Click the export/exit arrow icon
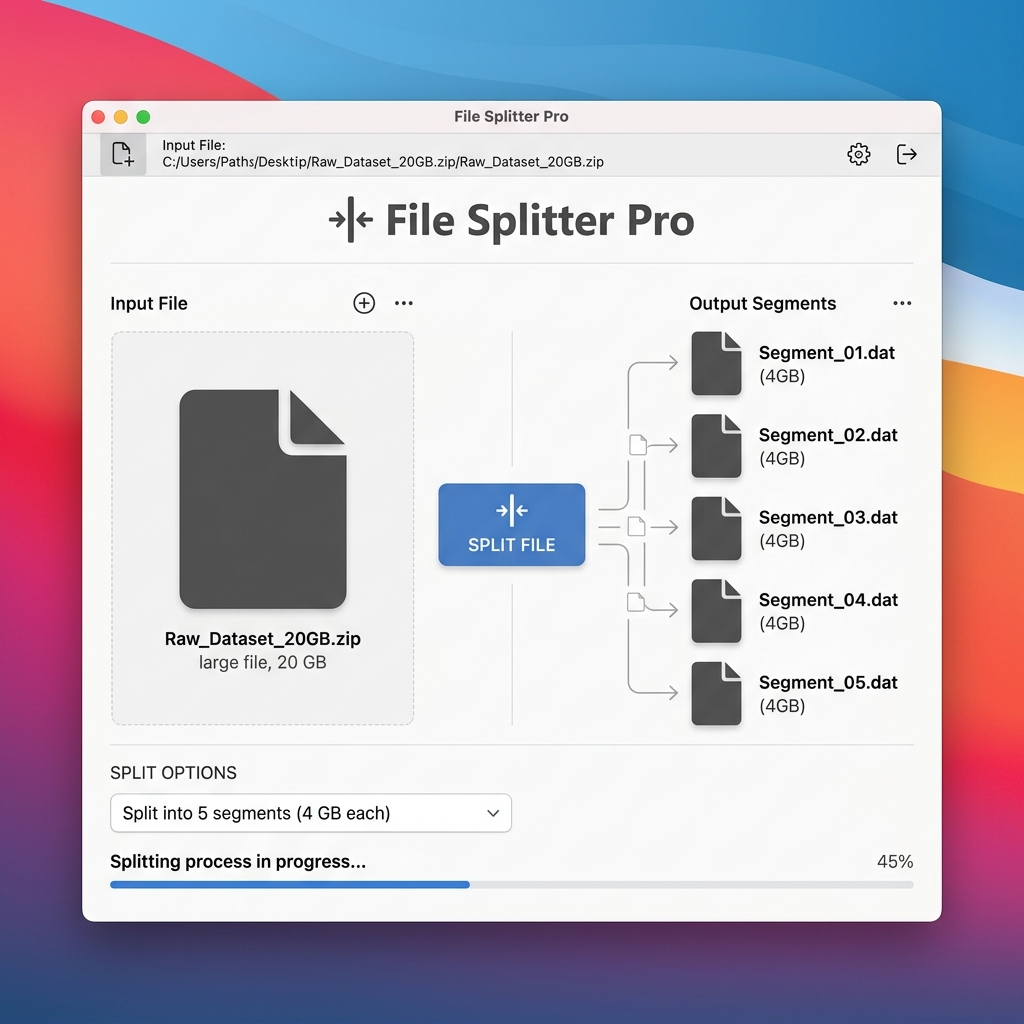This screenshot has height=1024, width=1024. click(x=906, y=154)
